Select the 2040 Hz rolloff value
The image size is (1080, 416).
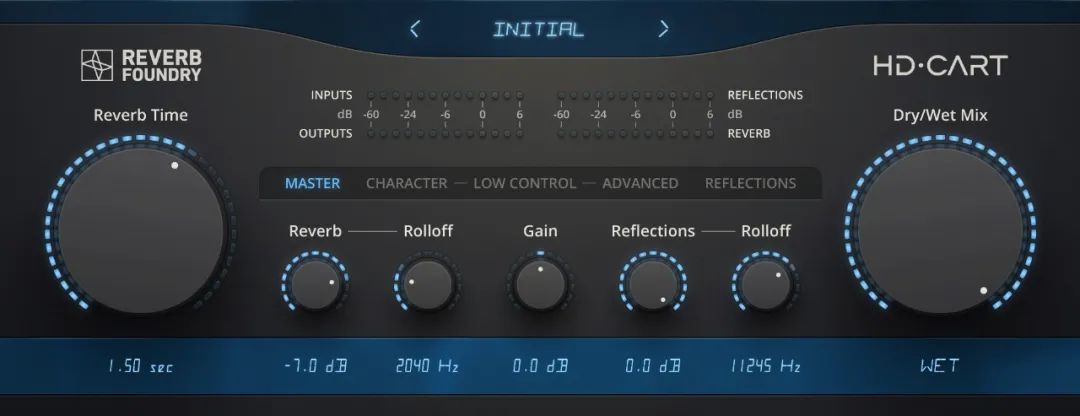click(428, 366)
